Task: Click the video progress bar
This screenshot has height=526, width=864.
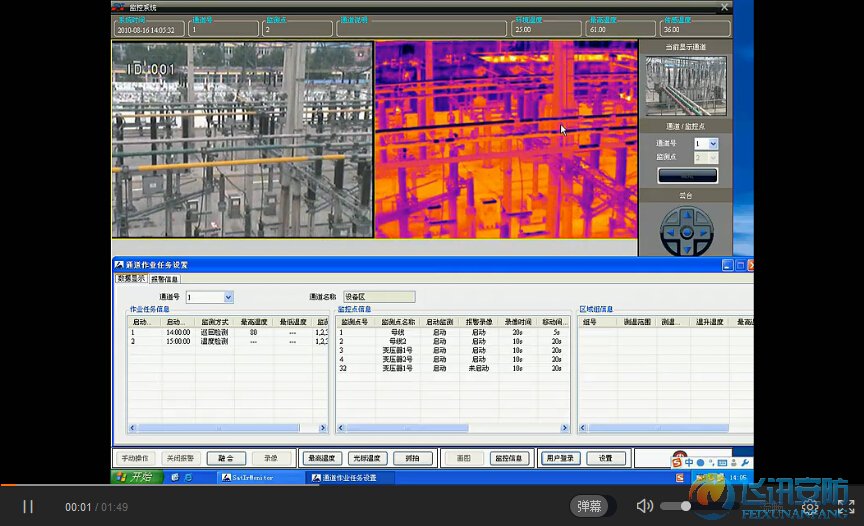Action: [x=432, y=485]
